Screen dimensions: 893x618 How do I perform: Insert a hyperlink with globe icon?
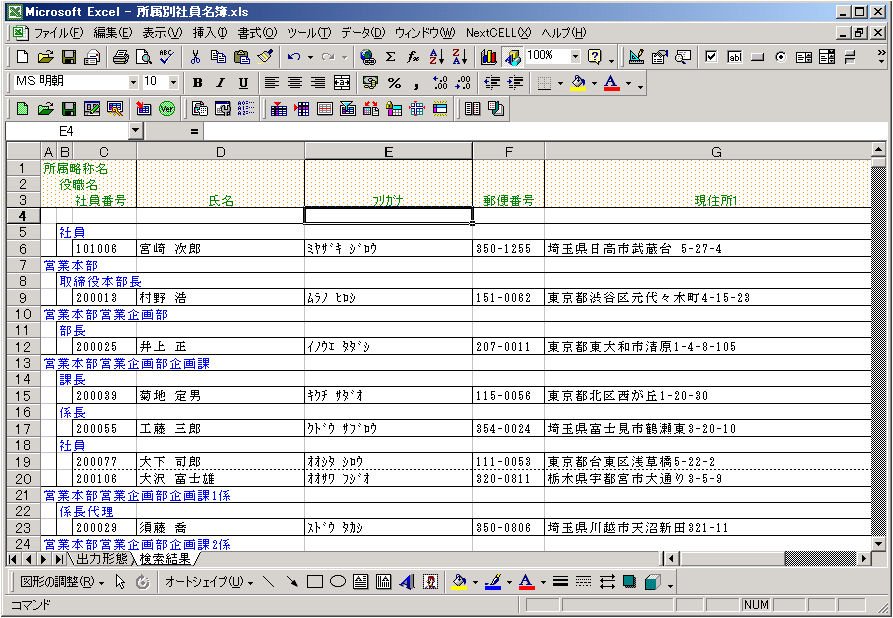(368, 56)
